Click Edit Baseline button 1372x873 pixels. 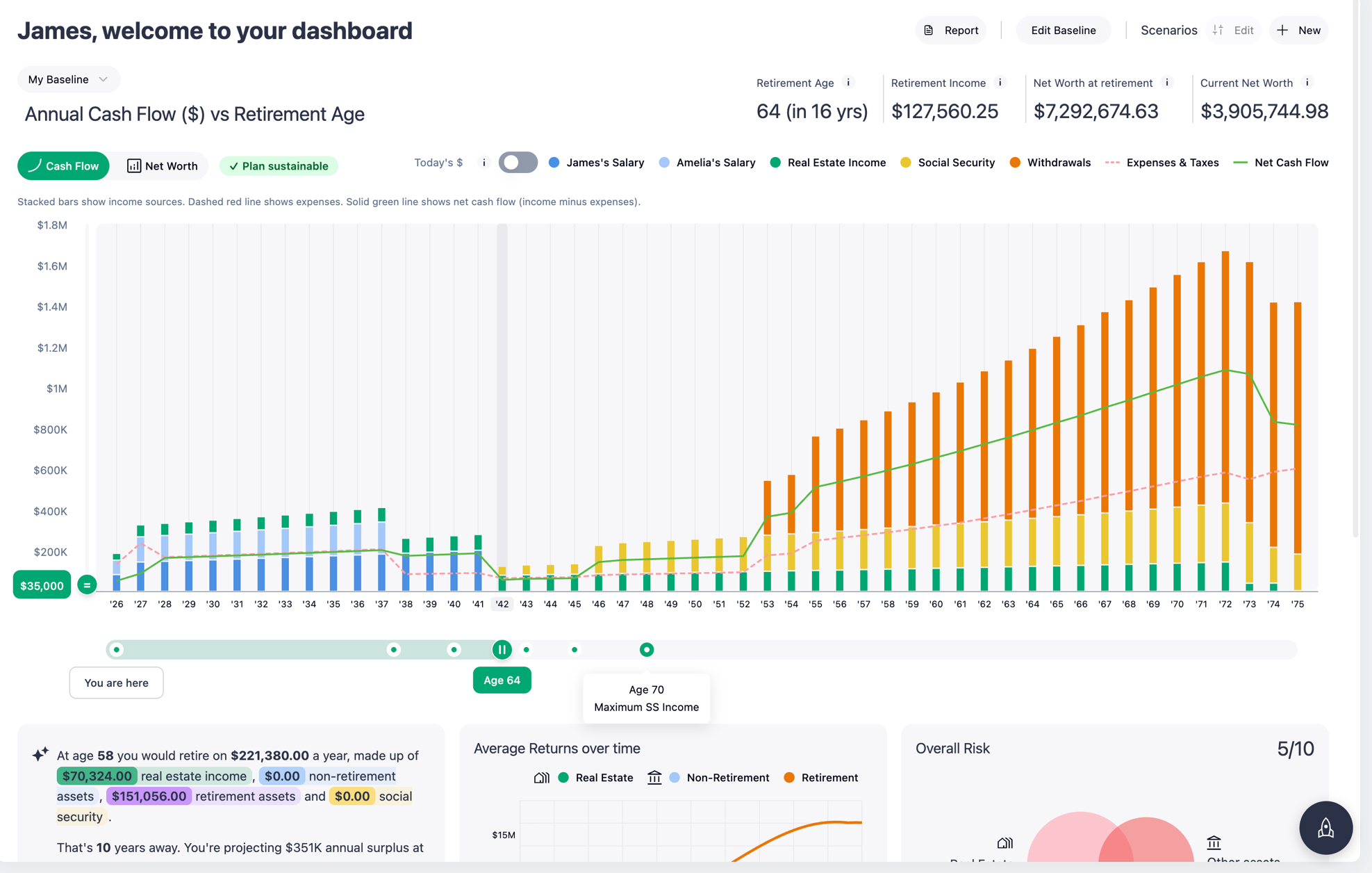click(1063, 31)
